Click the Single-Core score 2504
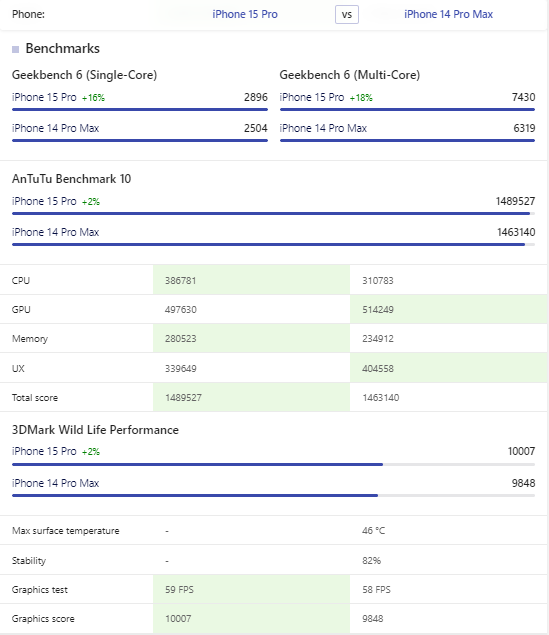The height and width of the screenshot is (635, 549). click(255, 128)
